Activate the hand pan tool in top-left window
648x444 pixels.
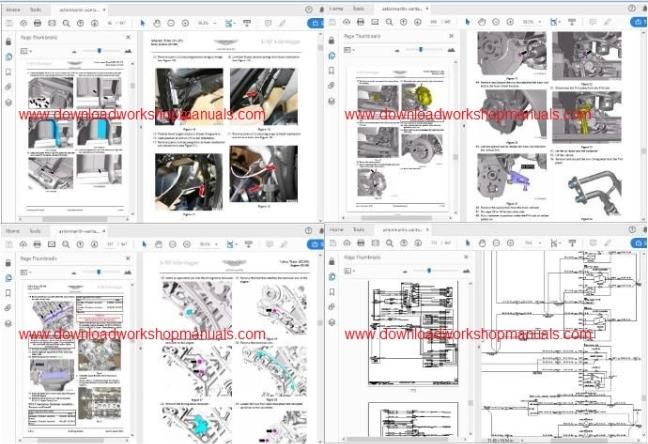coord(157,23)
